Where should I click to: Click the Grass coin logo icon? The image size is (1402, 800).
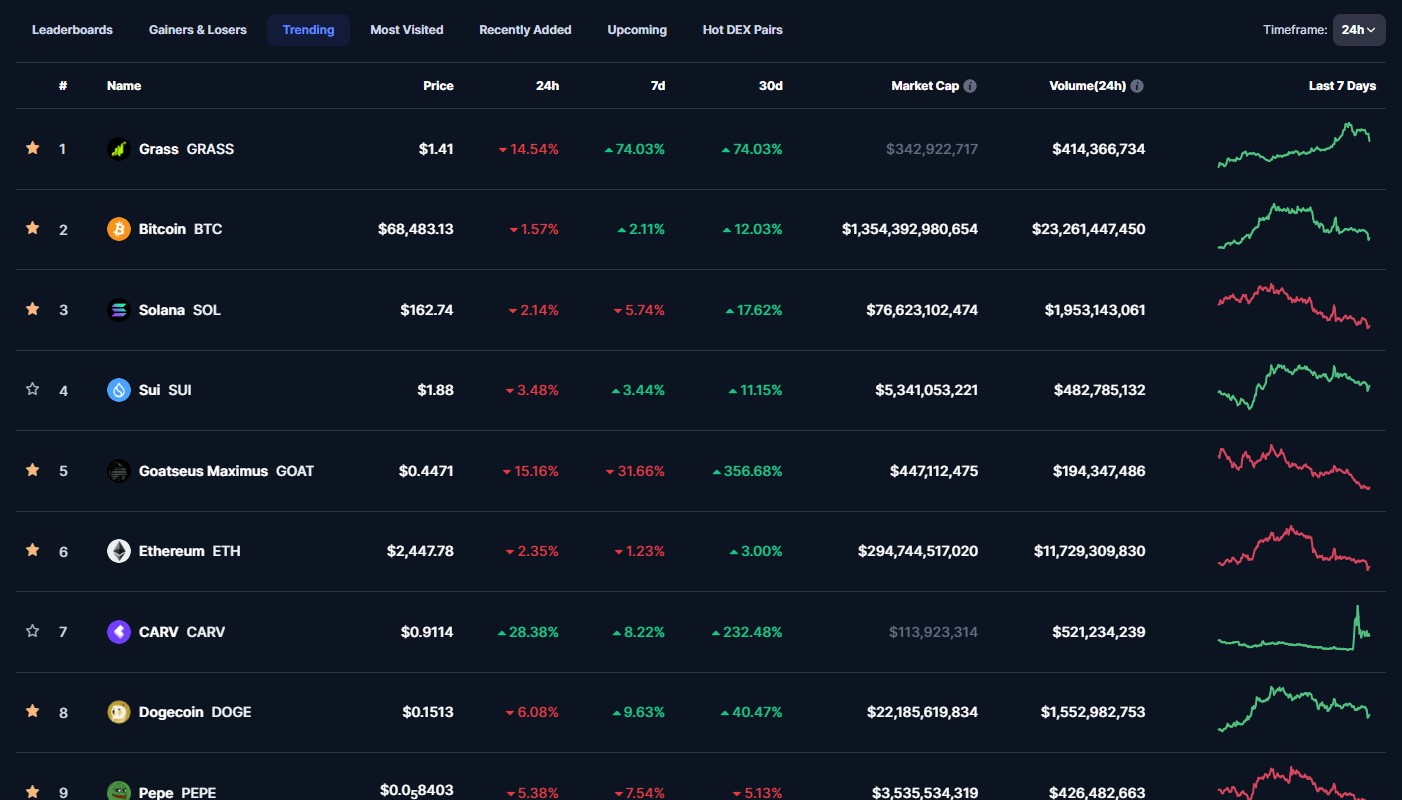119,149
